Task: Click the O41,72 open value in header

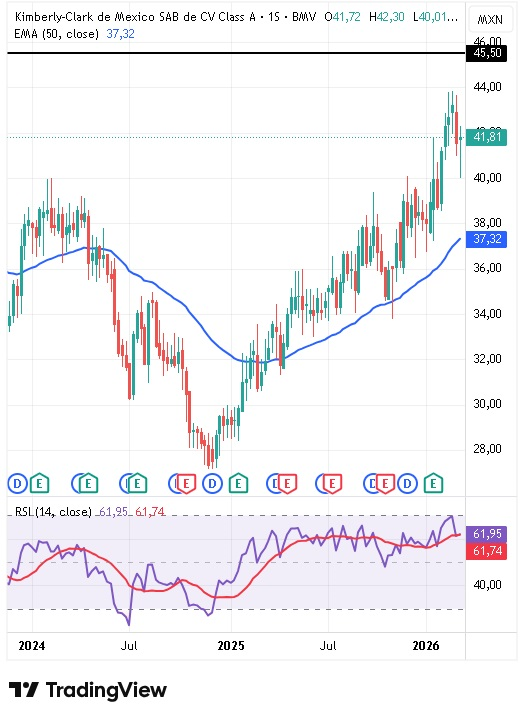Action: coord(343,17)
